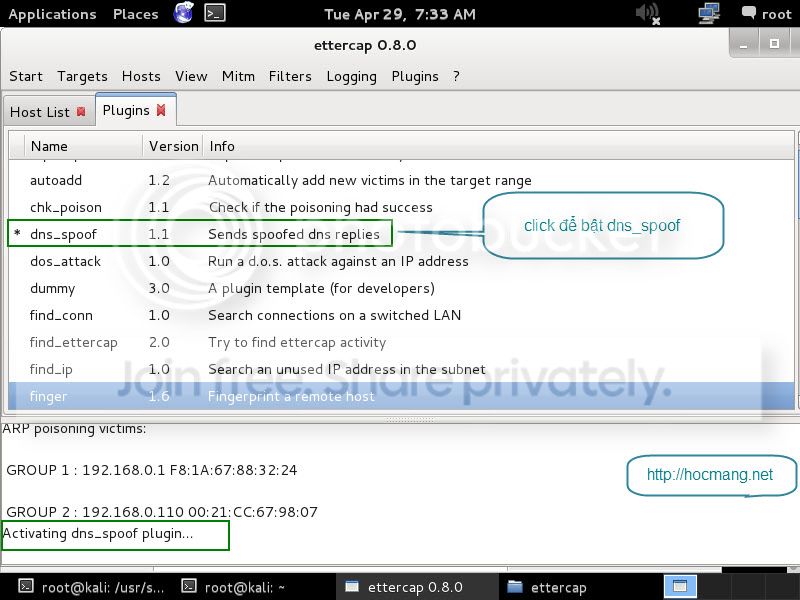Select the find_conn plugin row
Image resolution: width=800 pixels, height=600 pixels.
(401, 316)
